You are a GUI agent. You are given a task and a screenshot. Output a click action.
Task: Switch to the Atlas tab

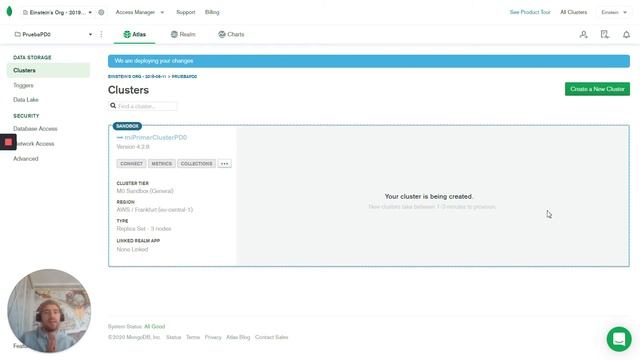pyautogui.click(x=134, y=34)
